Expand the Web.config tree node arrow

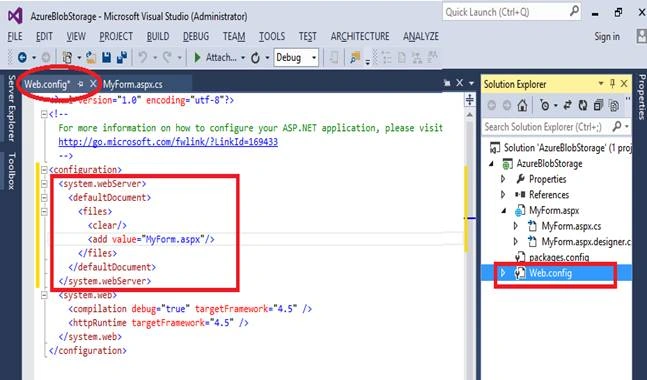coord(503,273)
